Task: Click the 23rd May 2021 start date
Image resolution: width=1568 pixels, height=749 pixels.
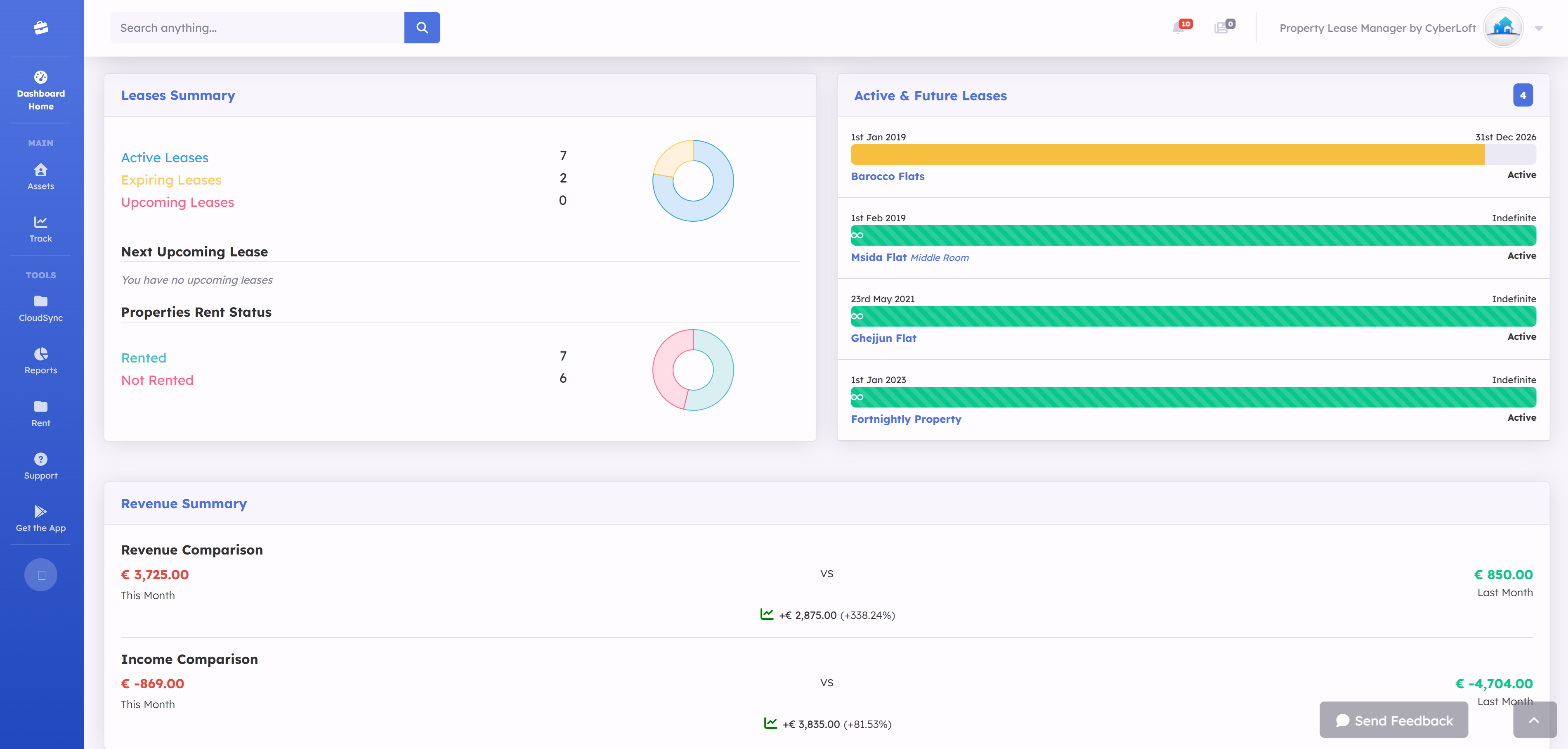Action: pyautogui.click(x=883, y=299)
